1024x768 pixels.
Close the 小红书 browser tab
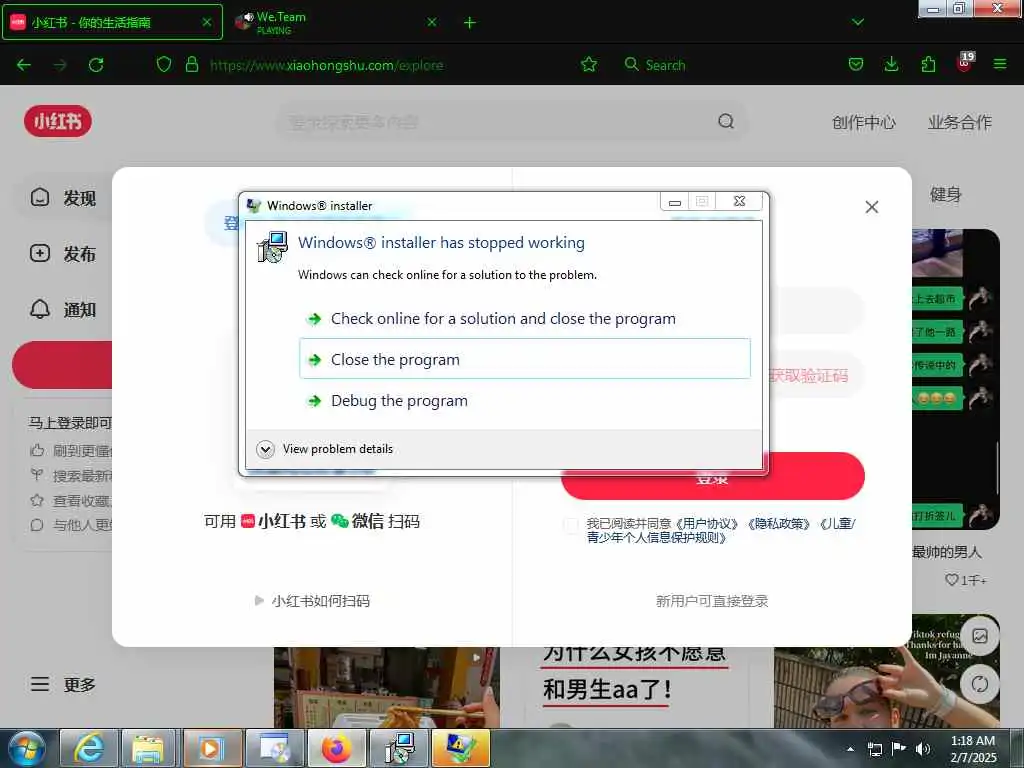[x=206, y=22]
